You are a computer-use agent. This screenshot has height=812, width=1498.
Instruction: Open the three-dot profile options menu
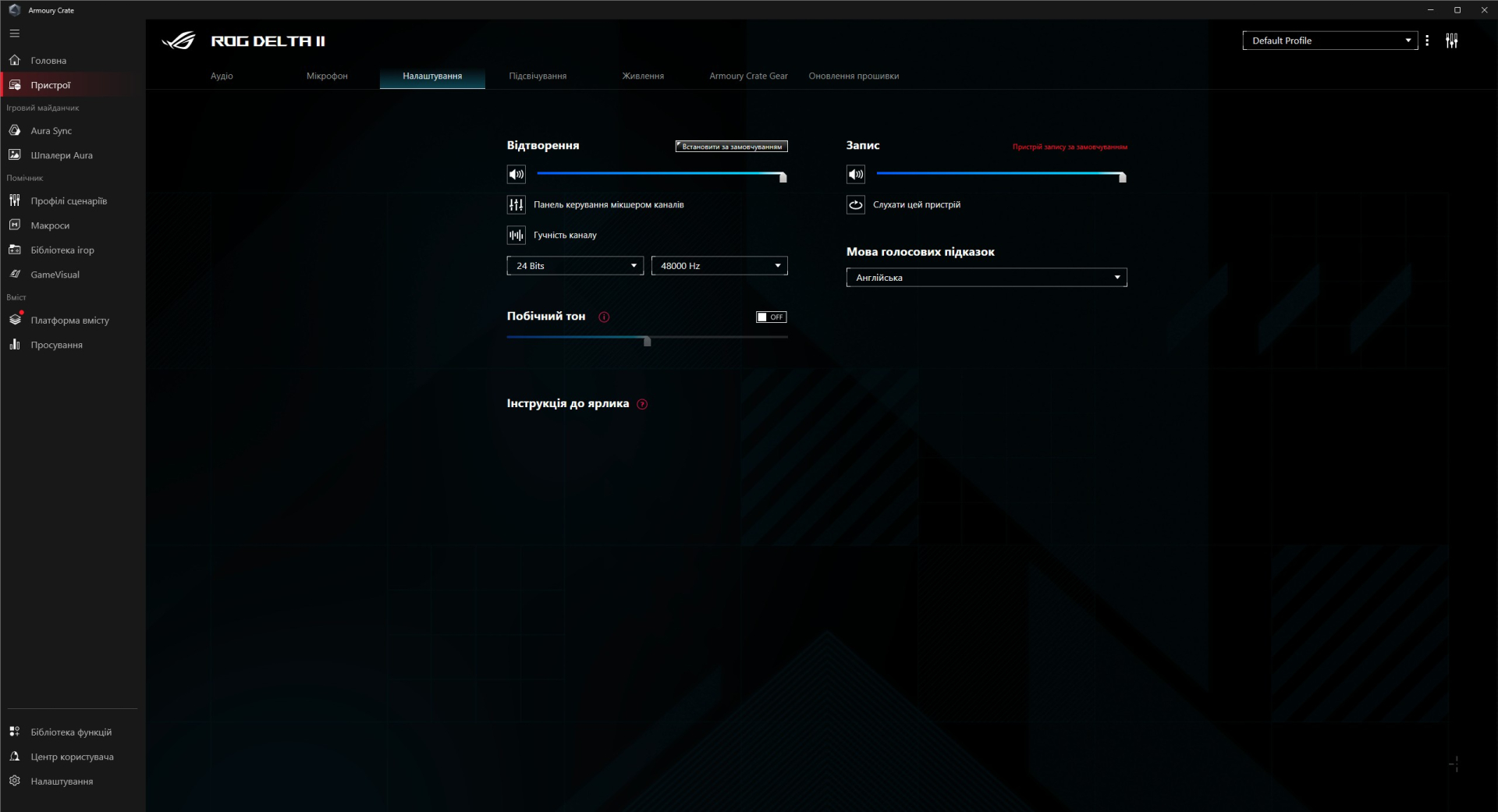click(x=1427, y=41)
